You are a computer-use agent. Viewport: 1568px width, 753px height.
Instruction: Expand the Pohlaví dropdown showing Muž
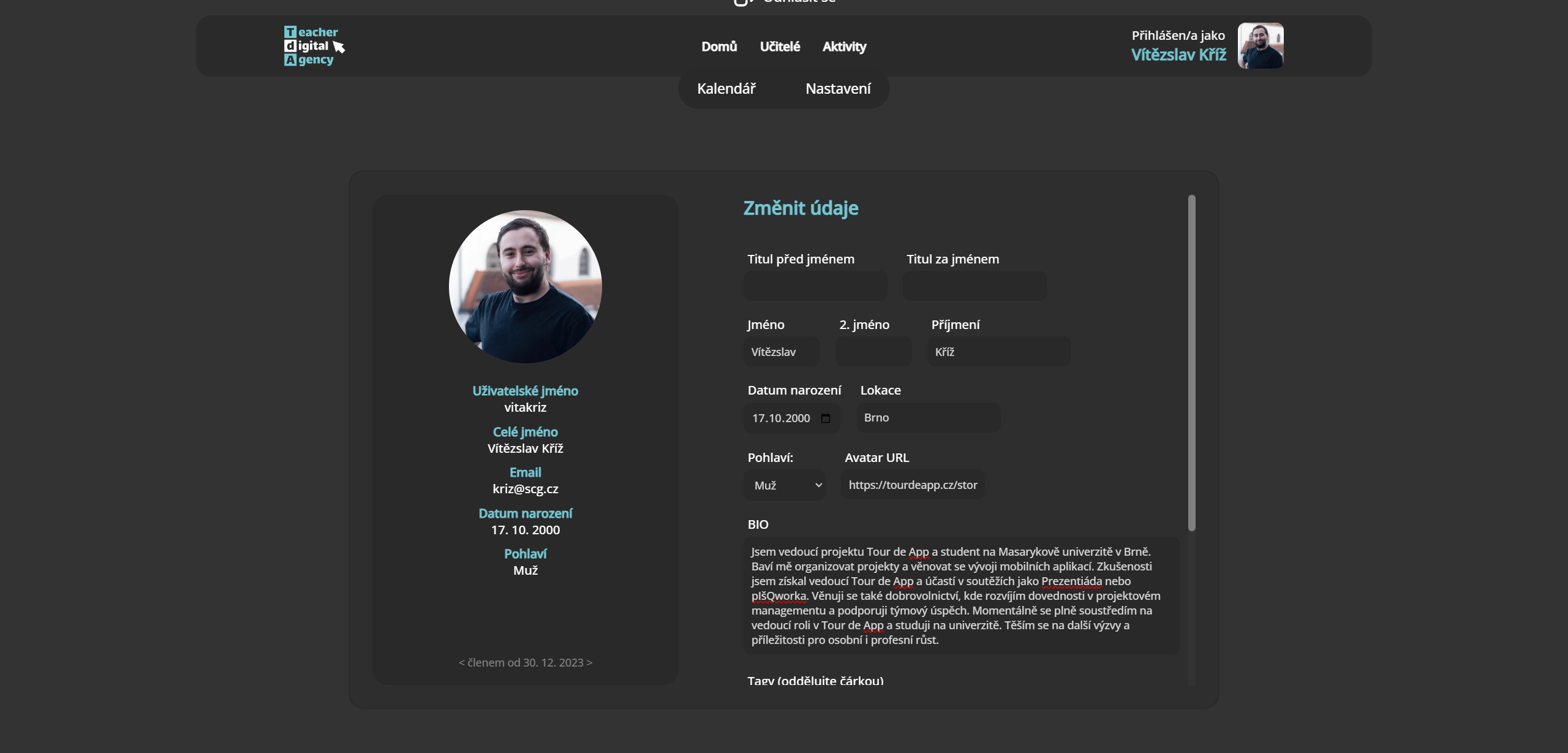pos(785,485)
